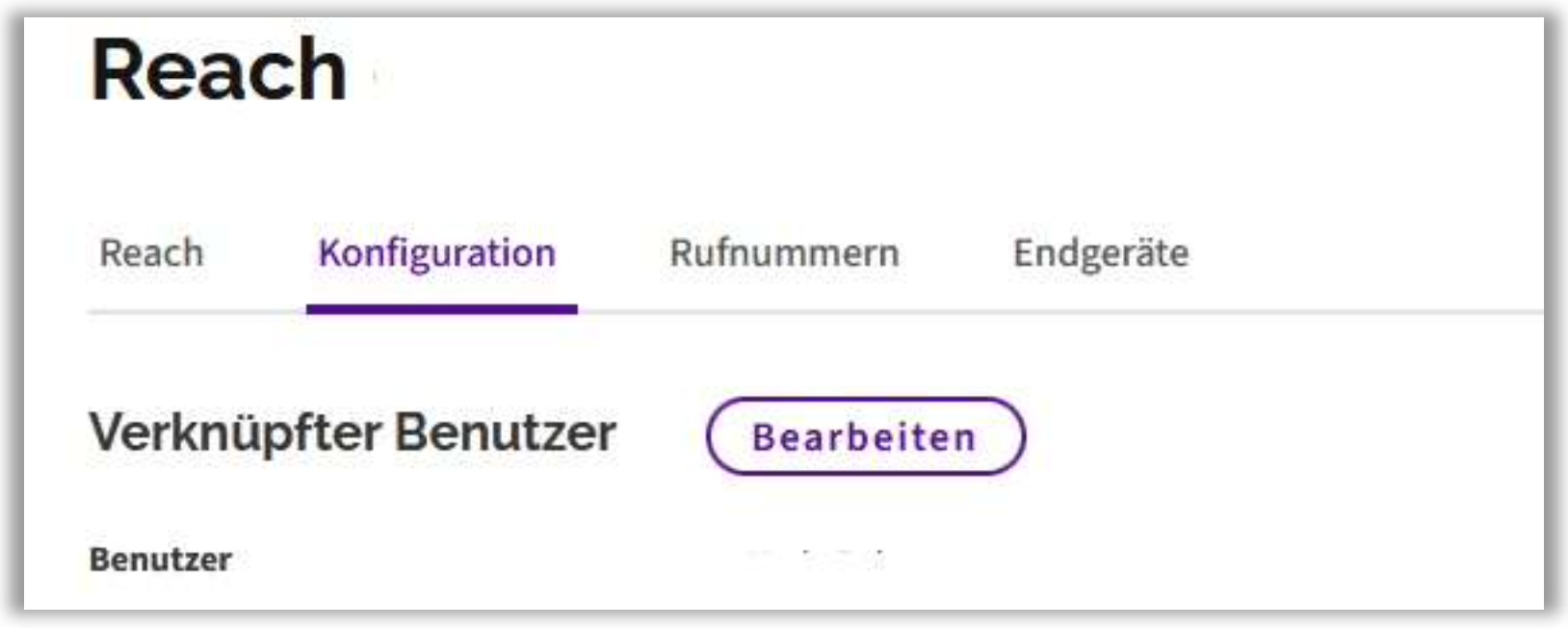Open the Endgeräte tab

(1100, 253)
